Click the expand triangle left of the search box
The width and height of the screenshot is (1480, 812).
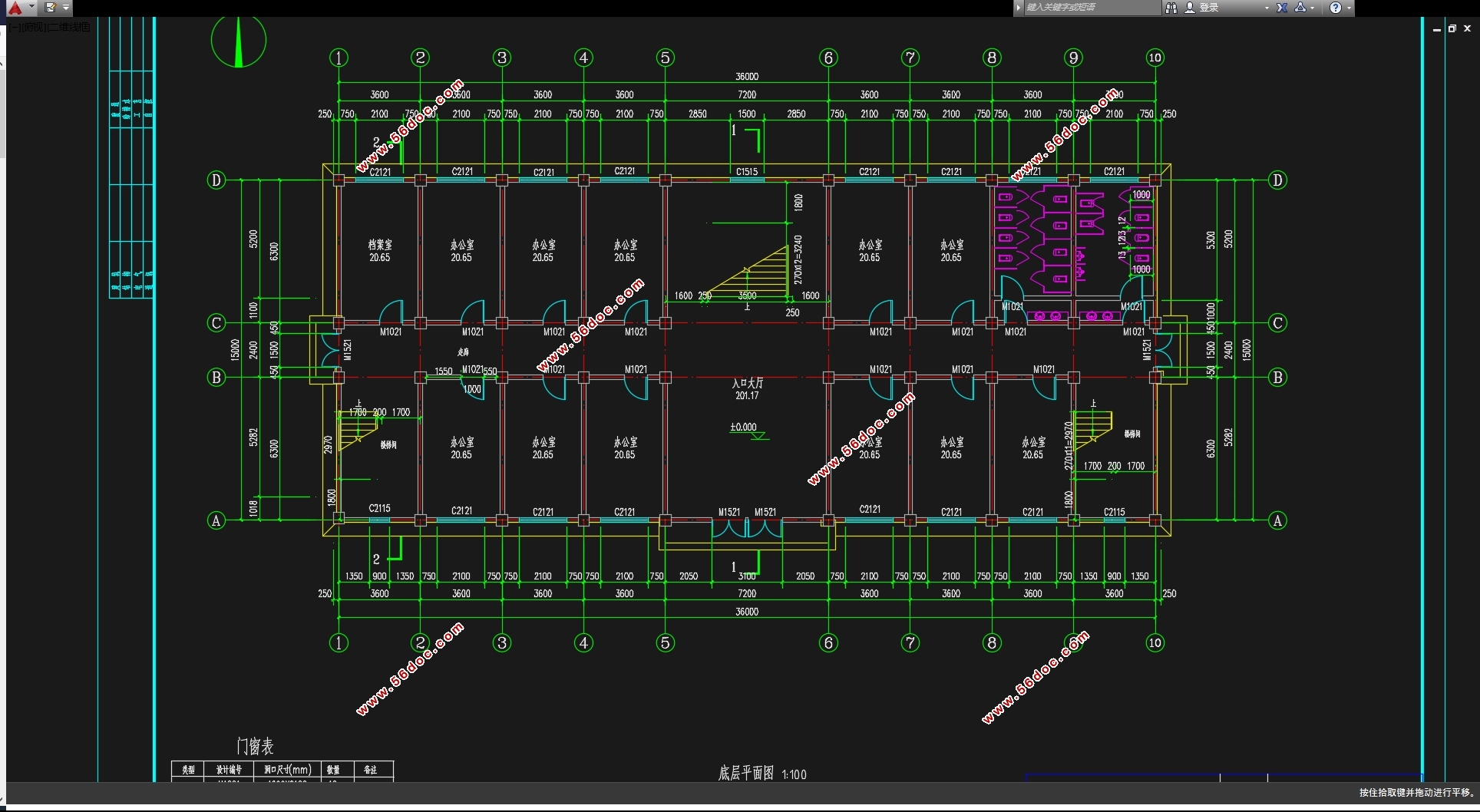click(x=1019, y=8)
